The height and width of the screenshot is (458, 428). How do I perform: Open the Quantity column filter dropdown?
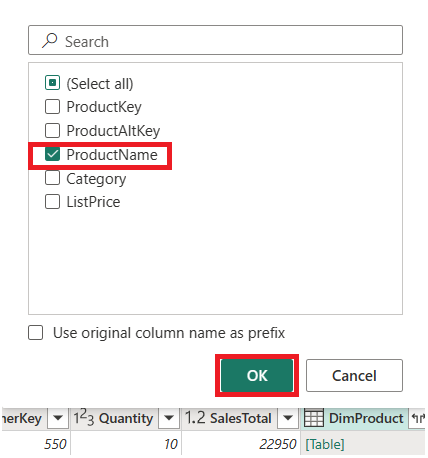pyautogui.click(x=169, y=418)
